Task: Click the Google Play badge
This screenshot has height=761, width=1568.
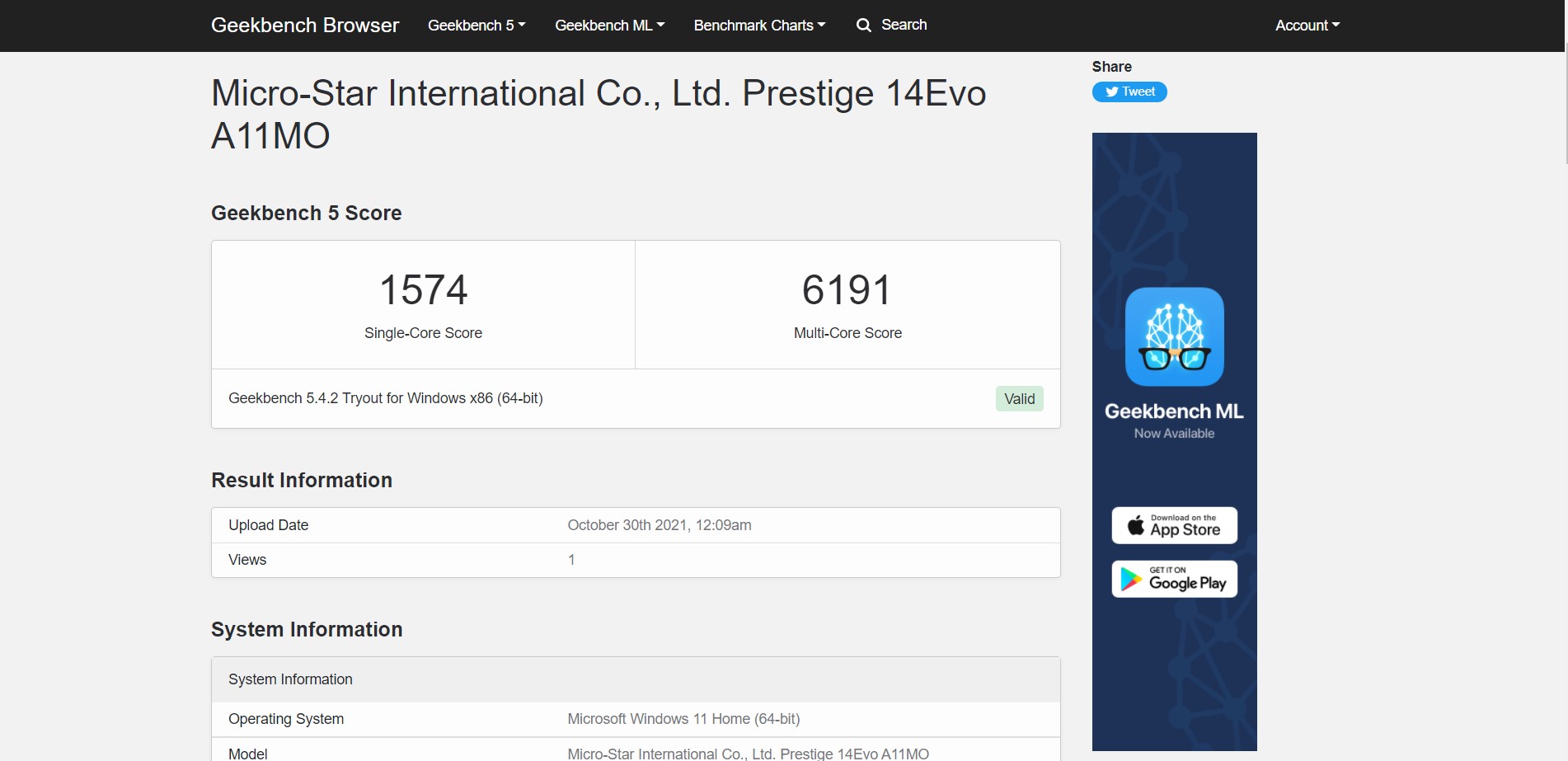Action: click(x=1174, y=579)
